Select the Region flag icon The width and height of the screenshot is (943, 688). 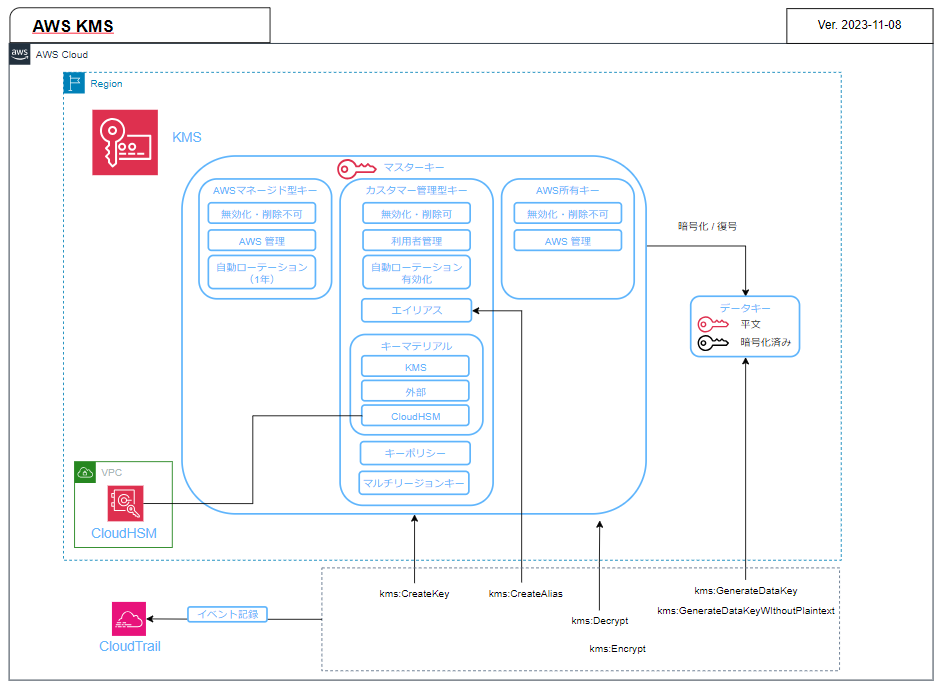tap(74, 83)
